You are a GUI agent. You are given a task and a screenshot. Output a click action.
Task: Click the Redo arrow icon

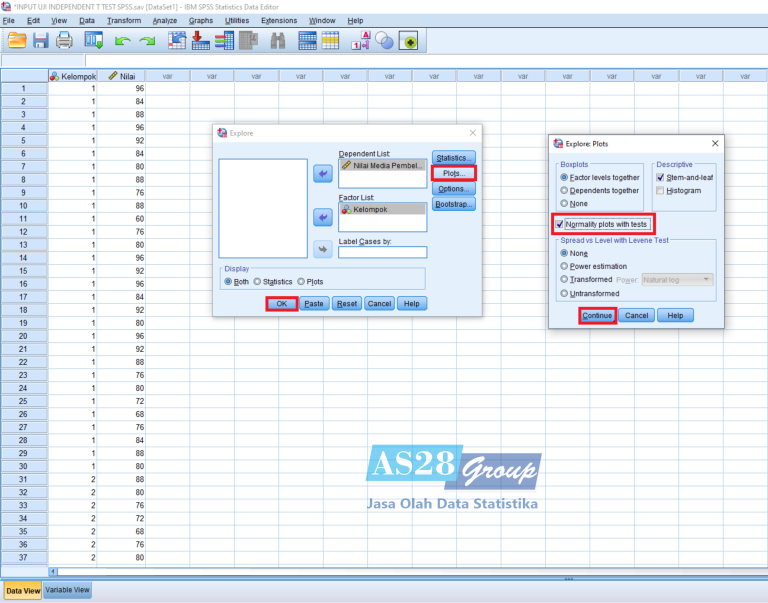(x=147, y=41)
